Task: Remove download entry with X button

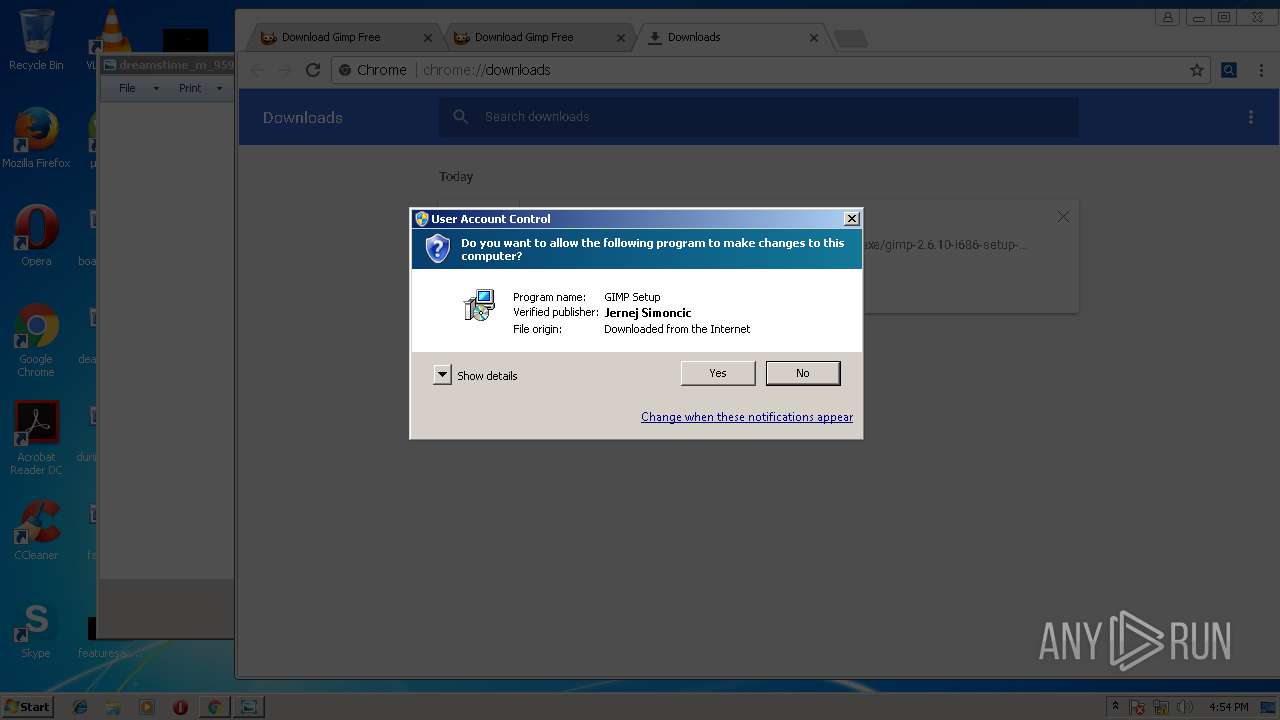Action: click(1063, 216)
